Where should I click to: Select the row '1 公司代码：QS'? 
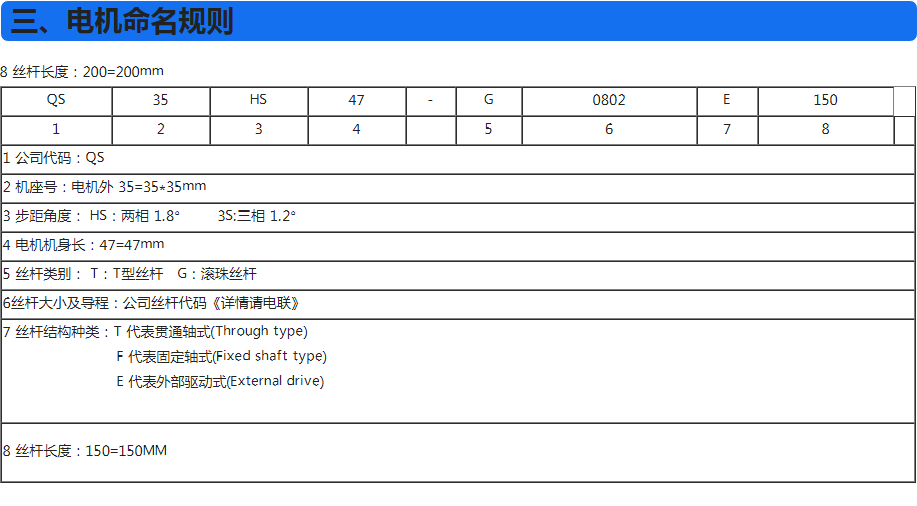(x=458, y=159)
